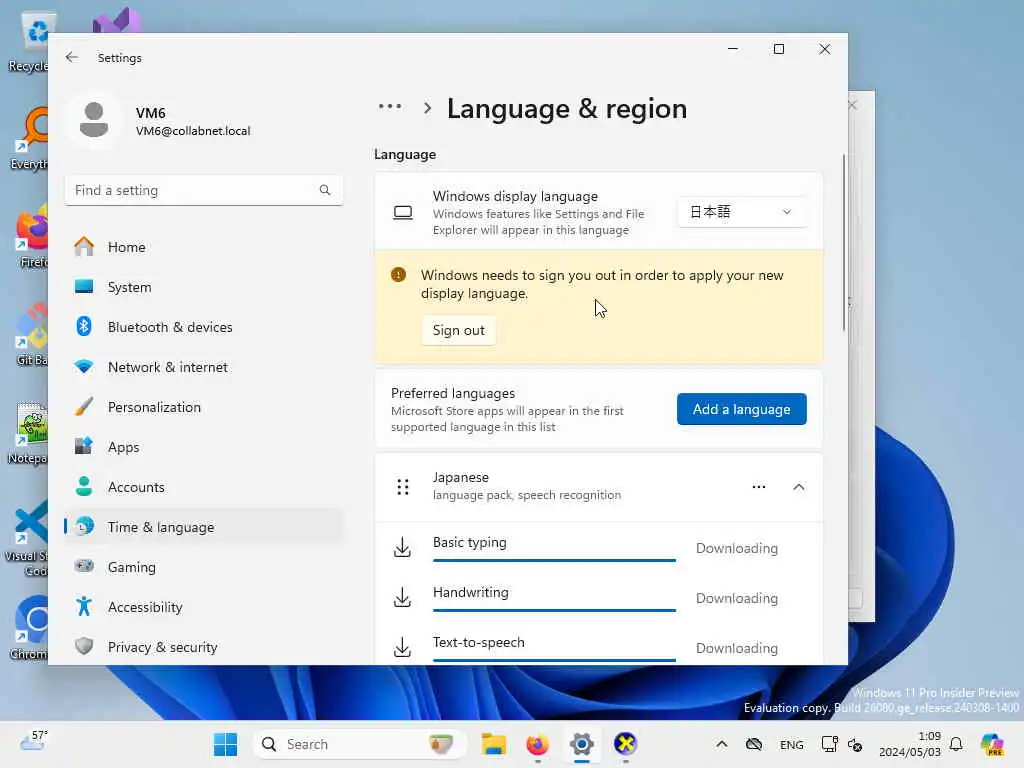Go back using the Settings back arrow
Viewport: 1024px width, 768px height.
click(72, 57)
